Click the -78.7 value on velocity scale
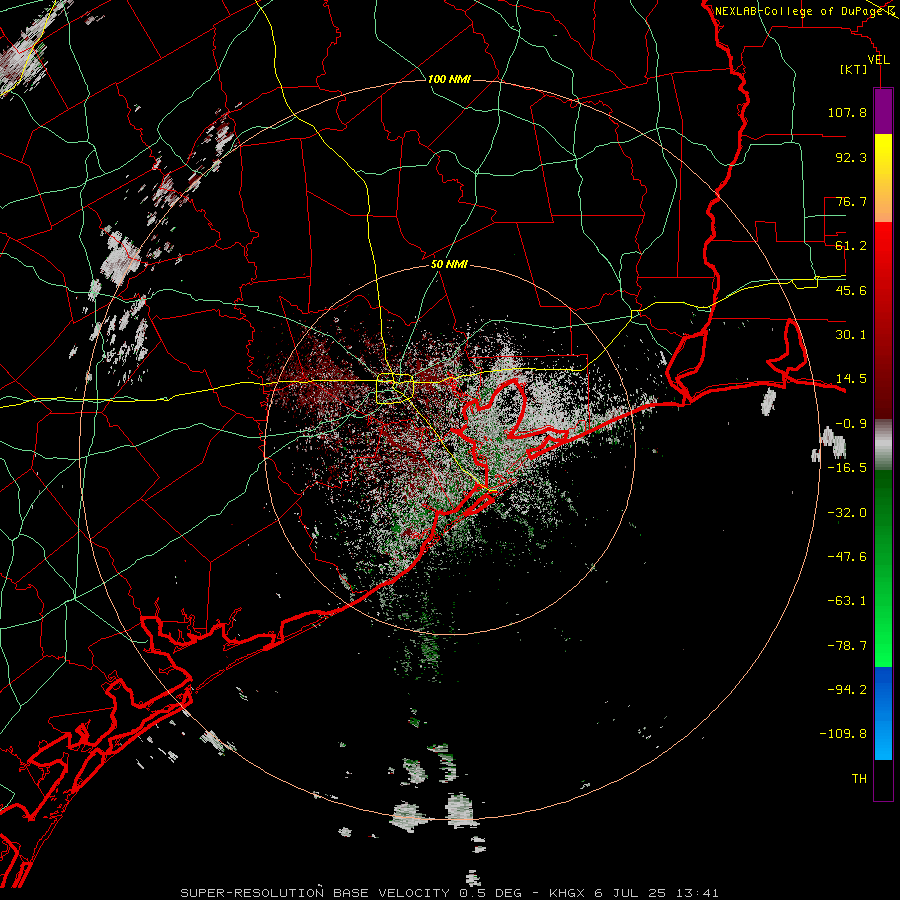900x900 pixels. point(847,646)
